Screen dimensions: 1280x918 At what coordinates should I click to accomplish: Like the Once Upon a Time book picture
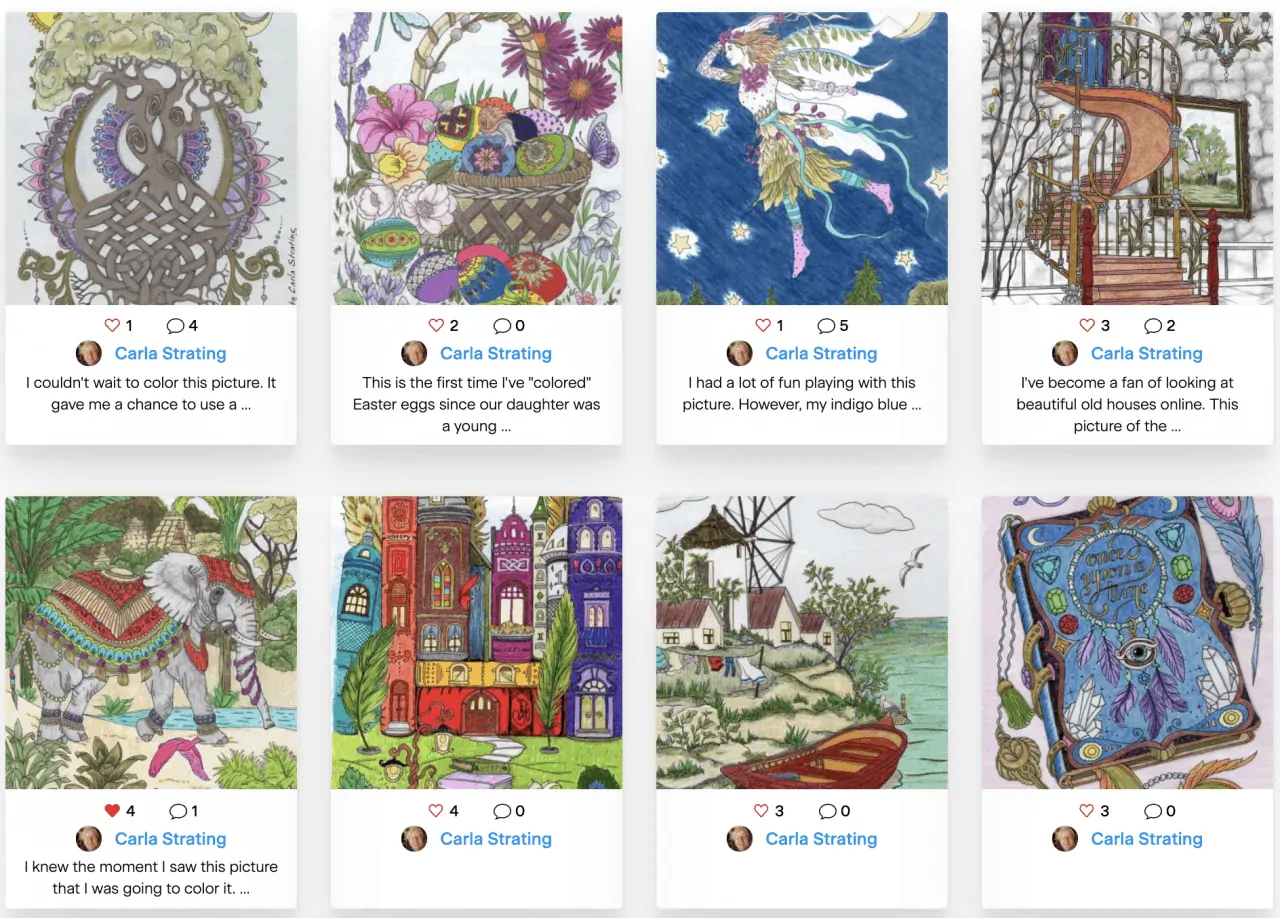[x=1088, y=811]
